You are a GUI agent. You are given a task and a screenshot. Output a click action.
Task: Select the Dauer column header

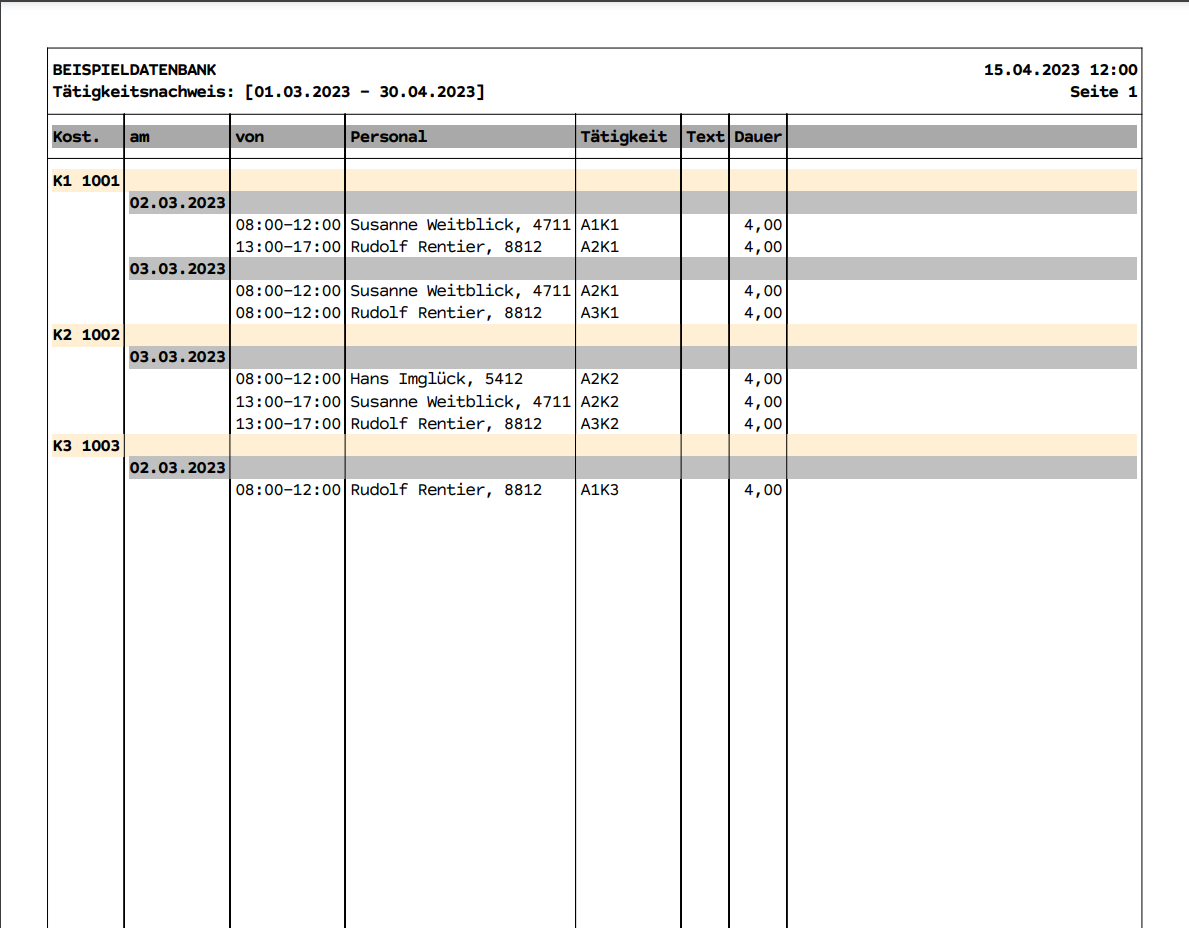(758, 137)
